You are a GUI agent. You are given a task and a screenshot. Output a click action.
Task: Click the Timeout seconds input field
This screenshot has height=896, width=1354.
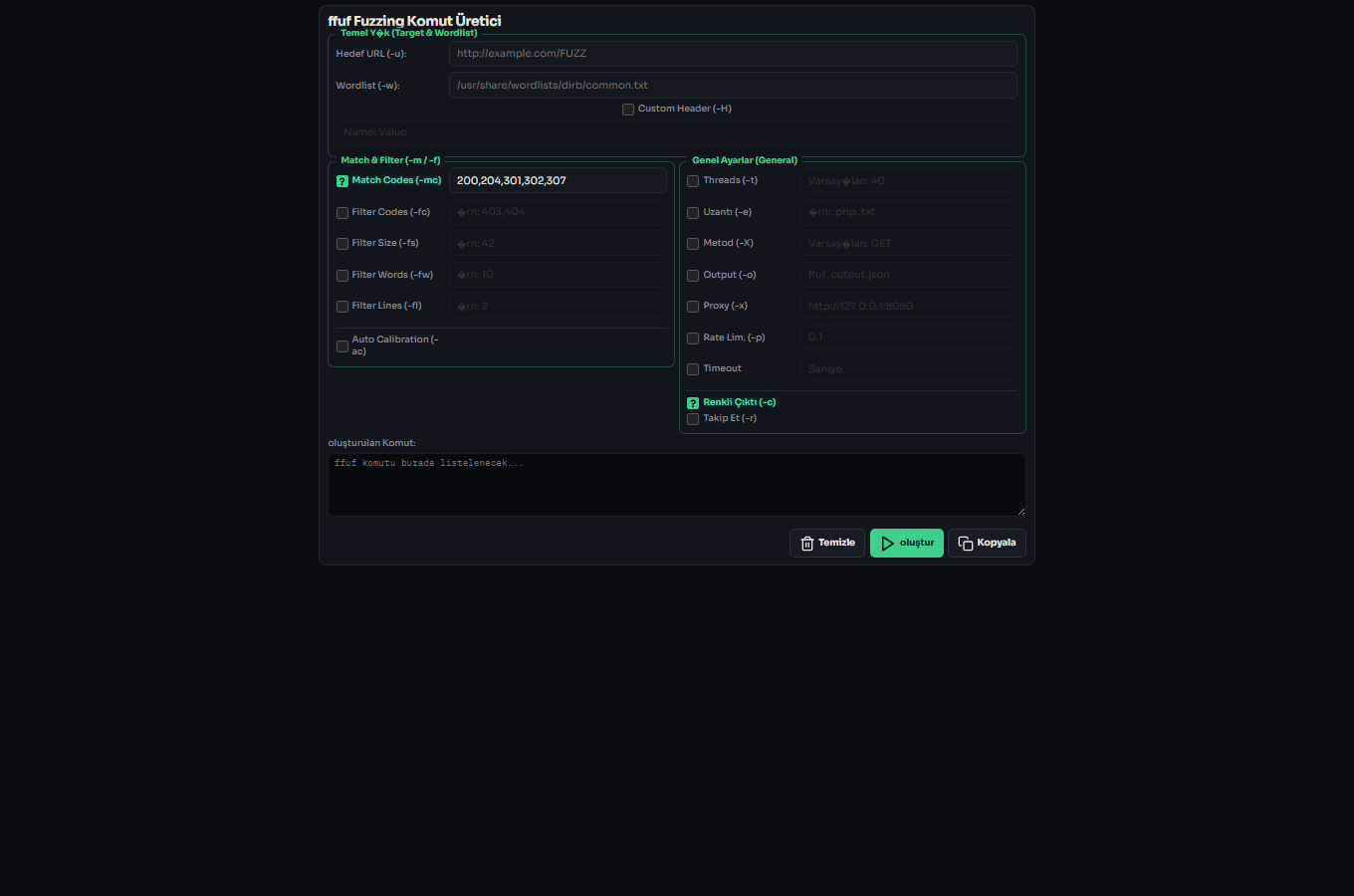(909, 369)
